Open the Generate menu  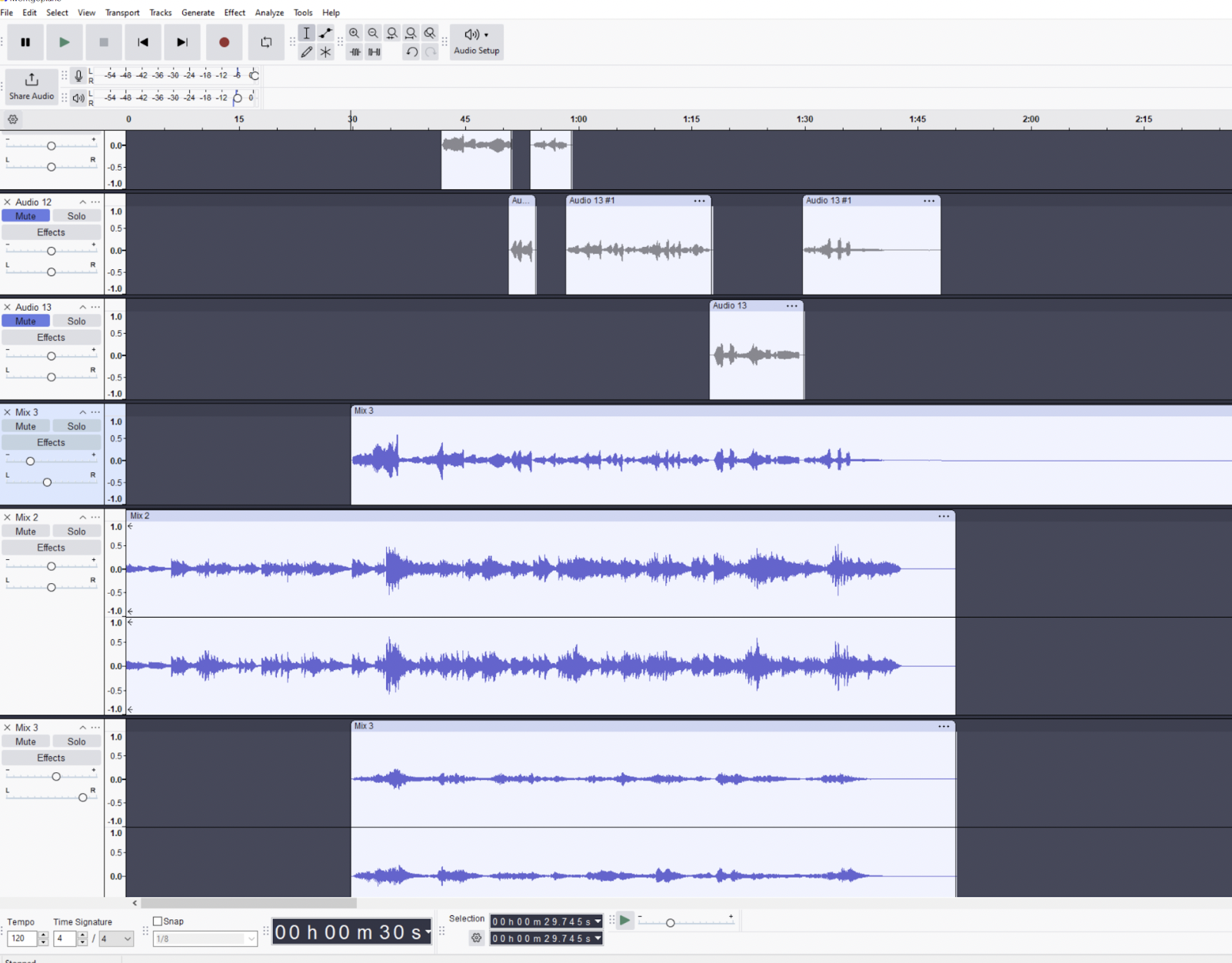click(x=198, y=13)
